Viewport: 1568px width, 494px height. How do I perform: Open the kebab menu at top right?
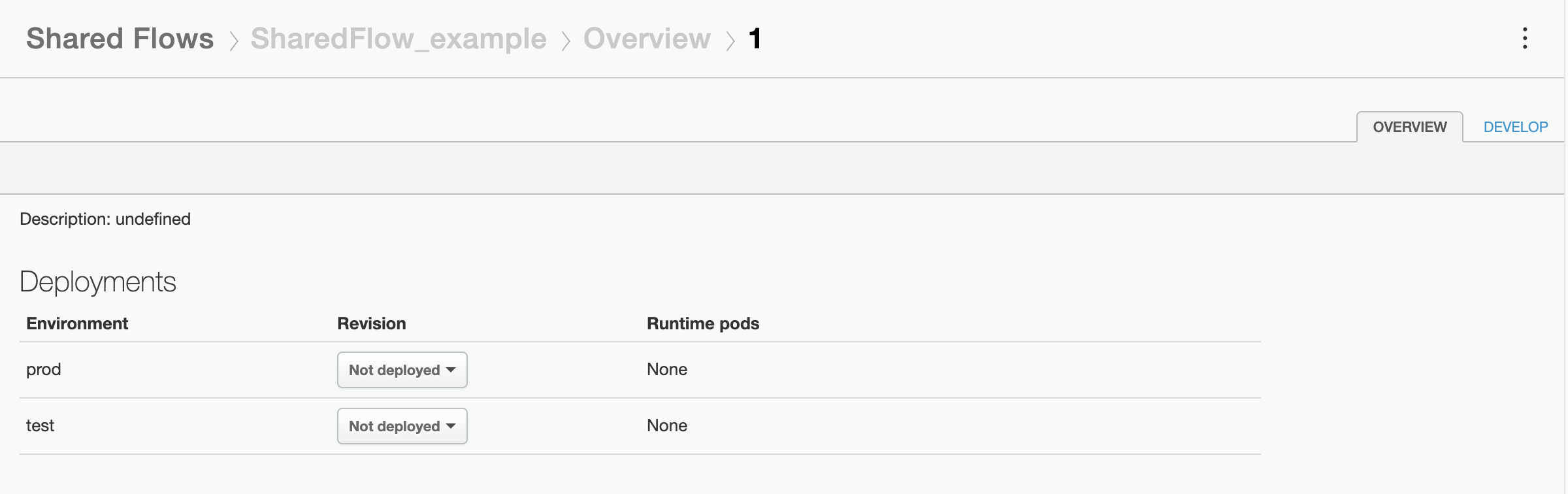(1526, 39)
